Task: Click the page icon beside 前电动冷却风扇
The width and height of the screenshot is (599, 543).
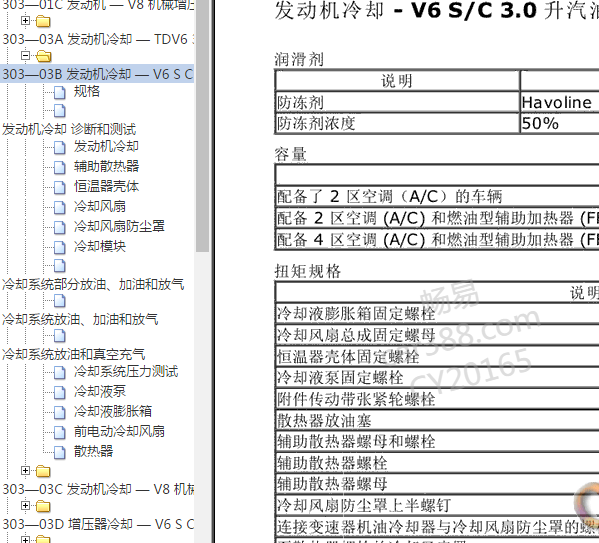Action: click(x=60, y=432)
